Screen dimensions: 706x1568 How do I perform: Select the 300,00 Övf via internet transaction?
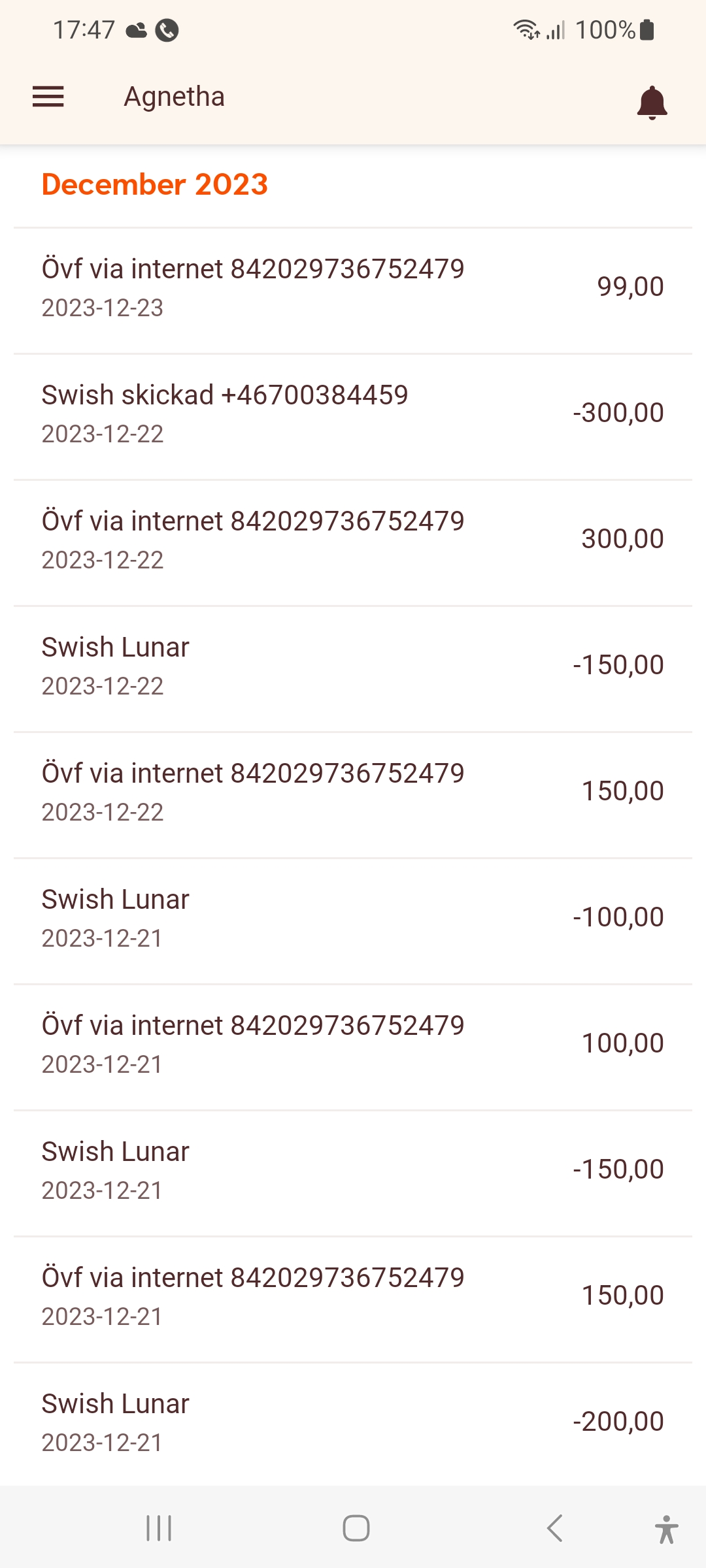pos(353,540)
